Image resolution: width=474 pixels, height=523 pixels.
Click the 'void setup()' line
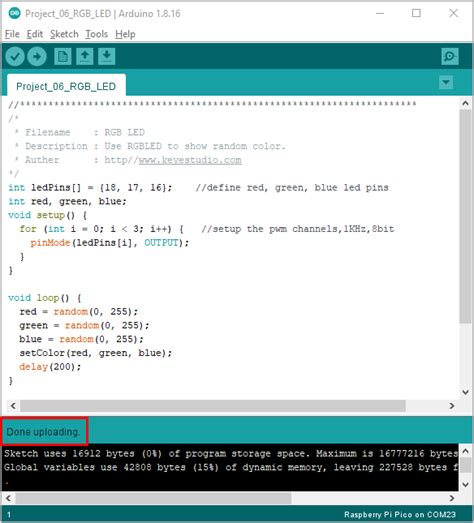tap(48, 215)
